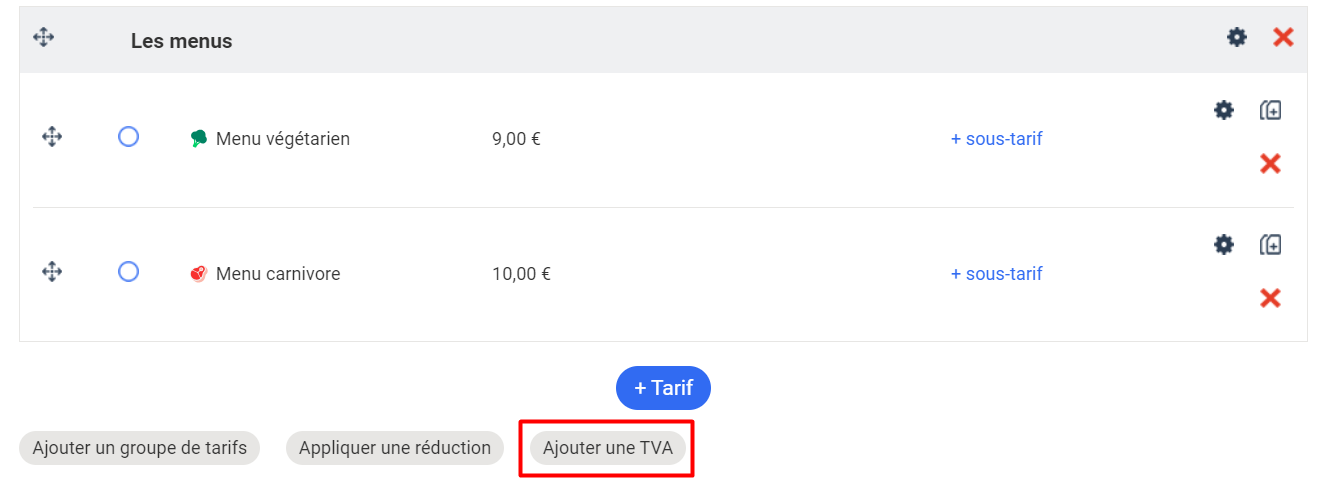
Task: Duplicate the Menu carnivore tarif
Action: pos(1270,244)
